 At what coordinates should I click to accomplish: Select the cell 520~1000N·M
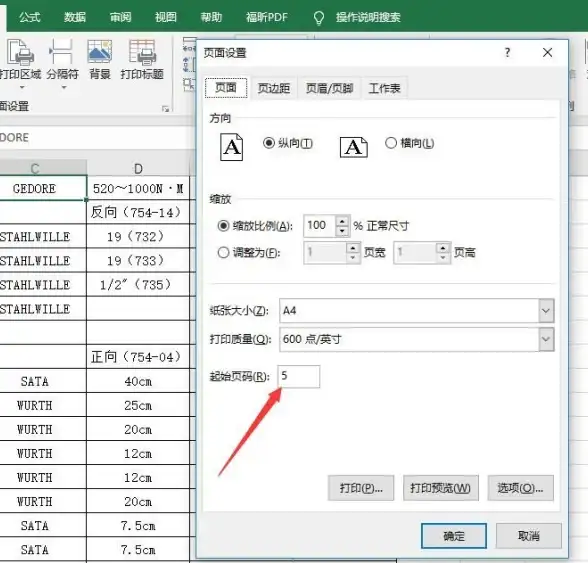tap(138, 188)
